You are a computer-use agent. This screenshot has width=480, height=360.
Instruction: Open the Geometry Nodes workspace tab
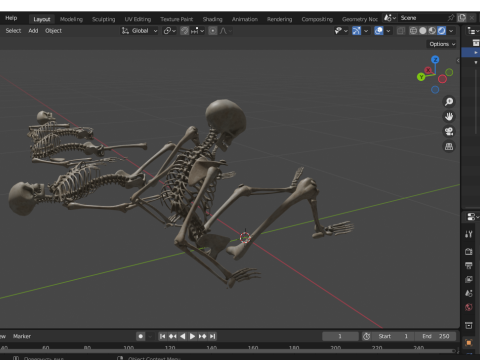[360, 19]
